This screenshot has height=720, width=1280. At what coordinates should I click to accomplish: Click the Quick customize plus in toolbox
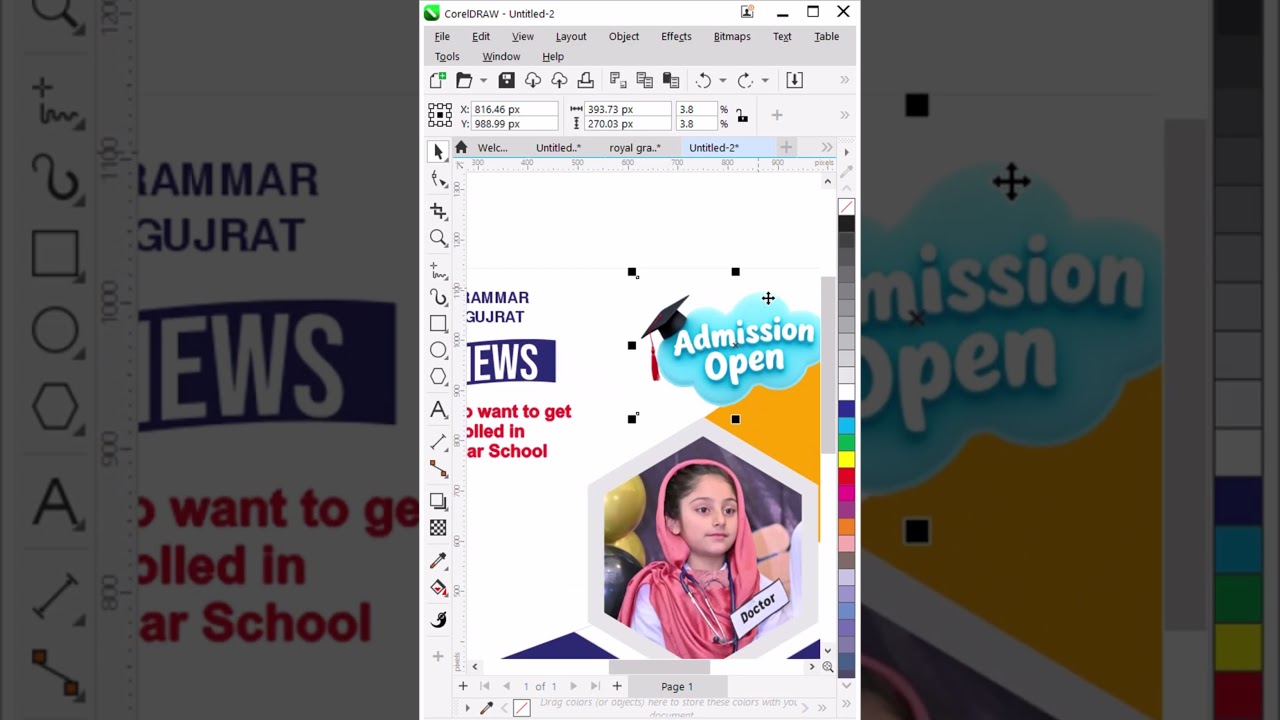click(438, 656)
